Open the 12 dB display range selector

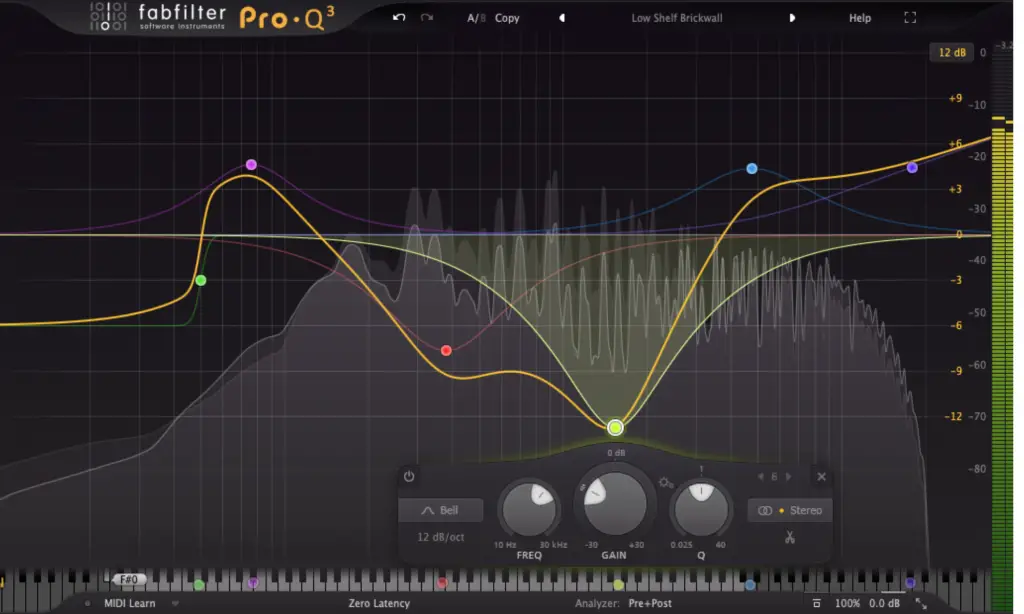[x=952, y=52]
